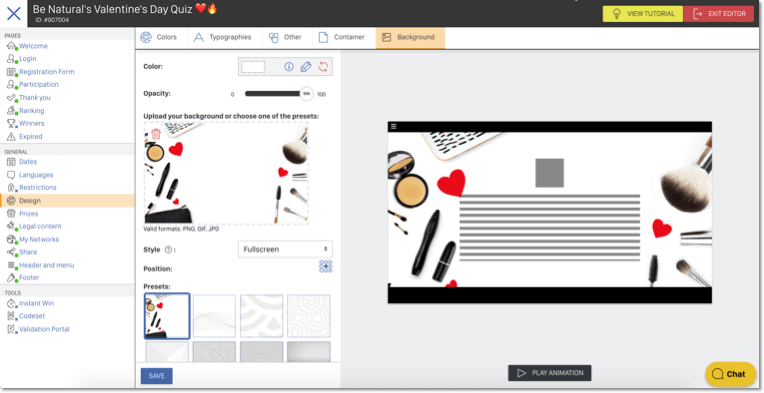This screenshot has height=393, width=764.
Task: Switch to the Colors tab
Action: (x=159, y=37)
